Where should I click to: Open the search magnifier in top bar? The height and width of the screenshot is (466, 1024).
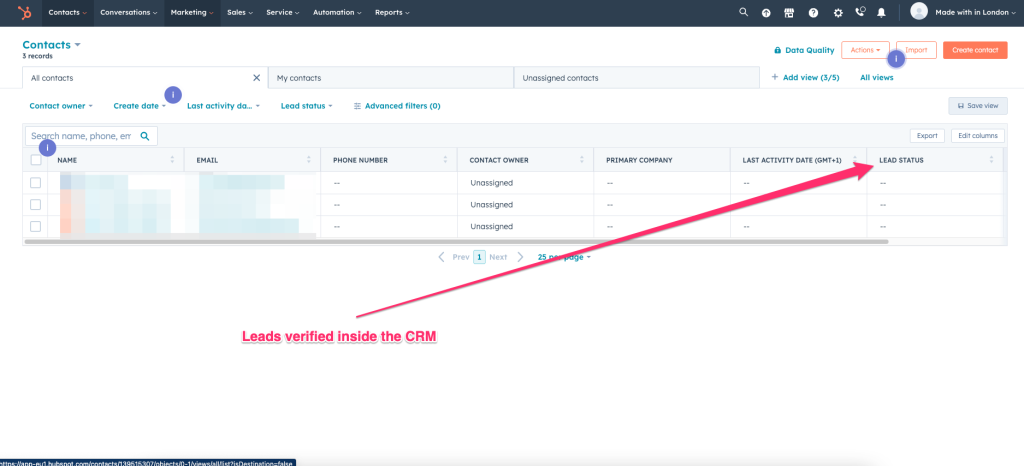pyautogui.click(x=743, y=12)
